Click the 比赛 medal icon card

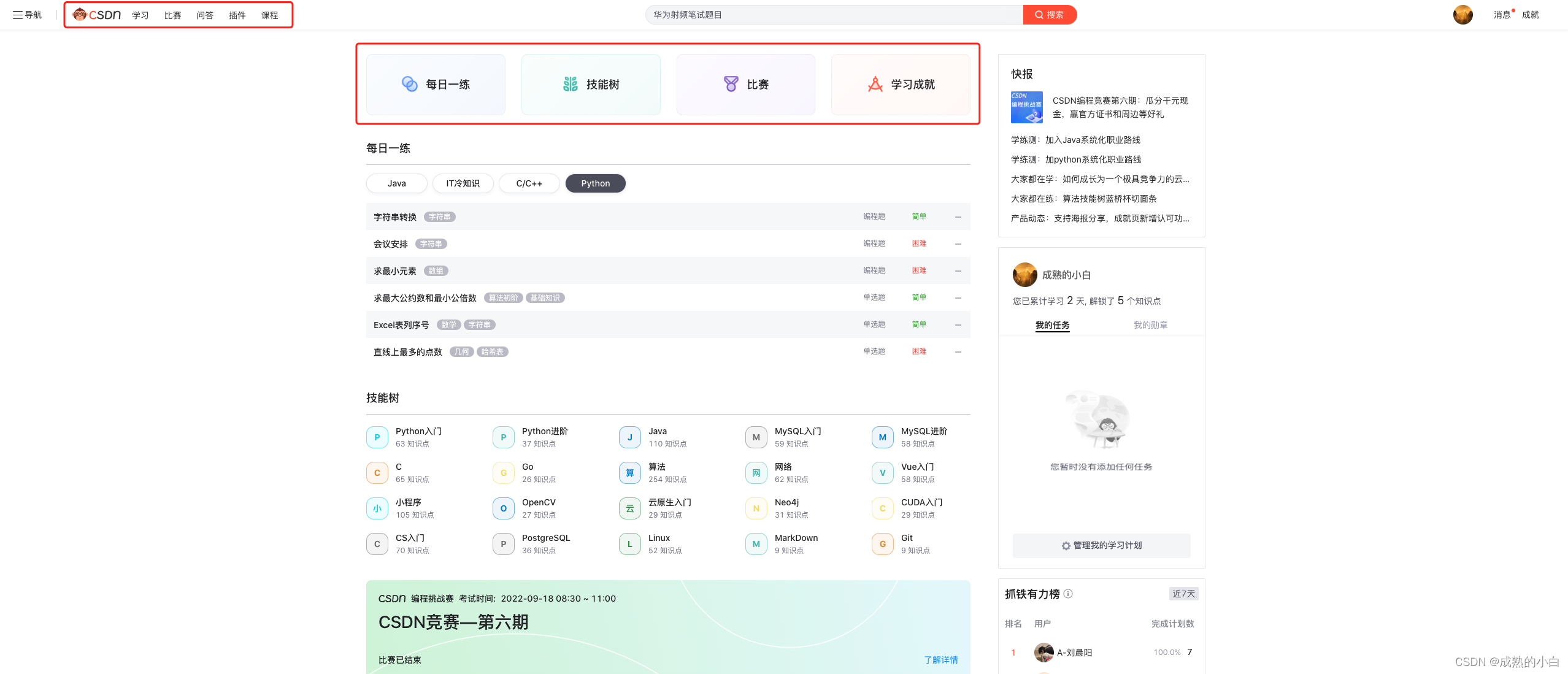731,84
